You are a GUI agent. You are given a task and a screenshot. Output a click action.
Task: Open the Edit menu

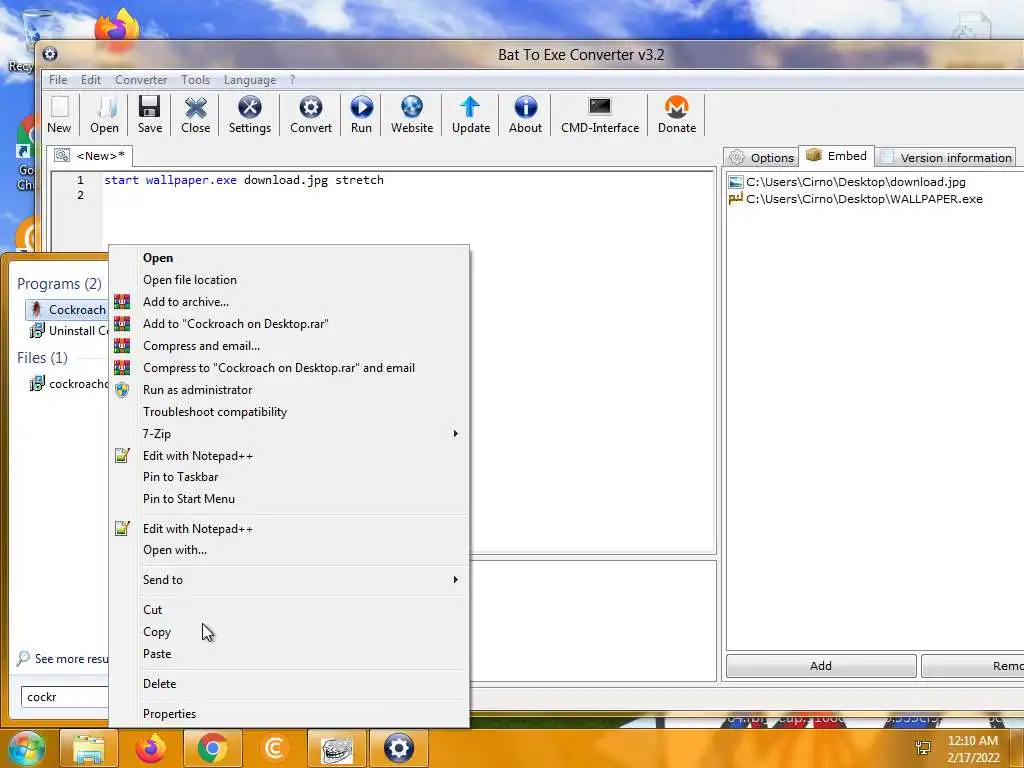[91, 80]
